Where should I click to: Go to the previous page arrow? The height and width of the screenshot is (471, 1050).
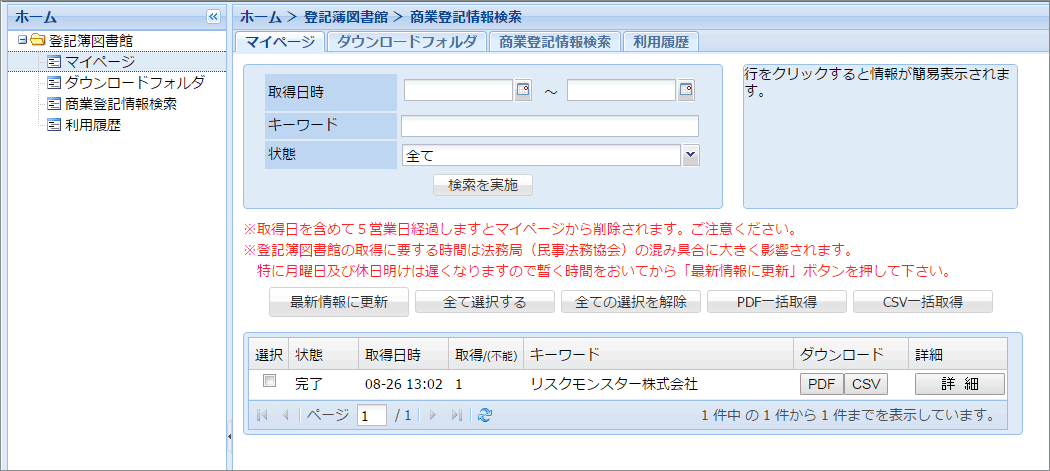point(284,415)
